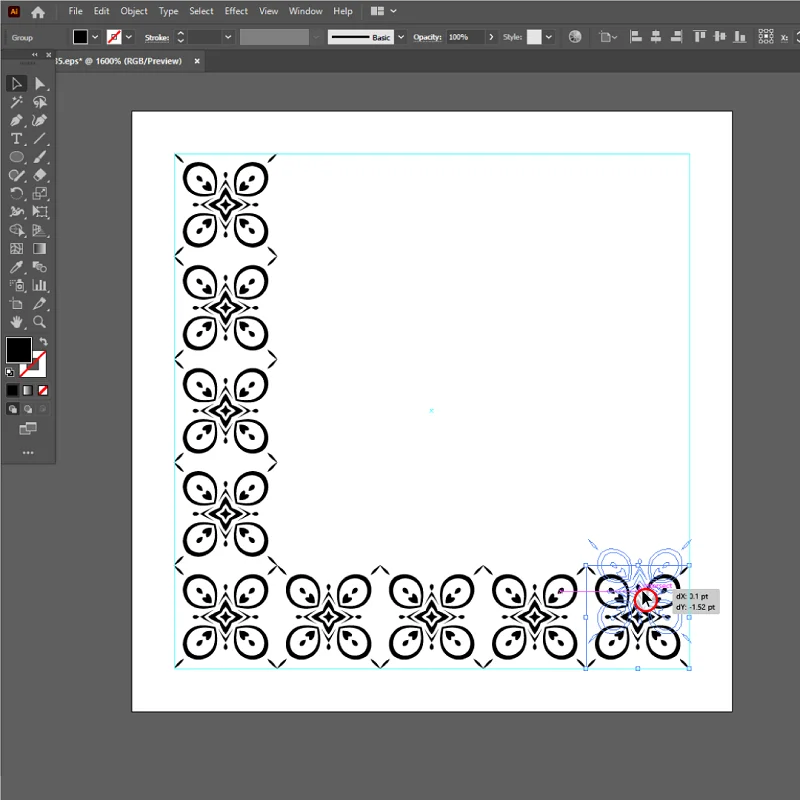The image size is (800, 800).
Task: Open the fill color dropdown in control bar
Action: 95,37
